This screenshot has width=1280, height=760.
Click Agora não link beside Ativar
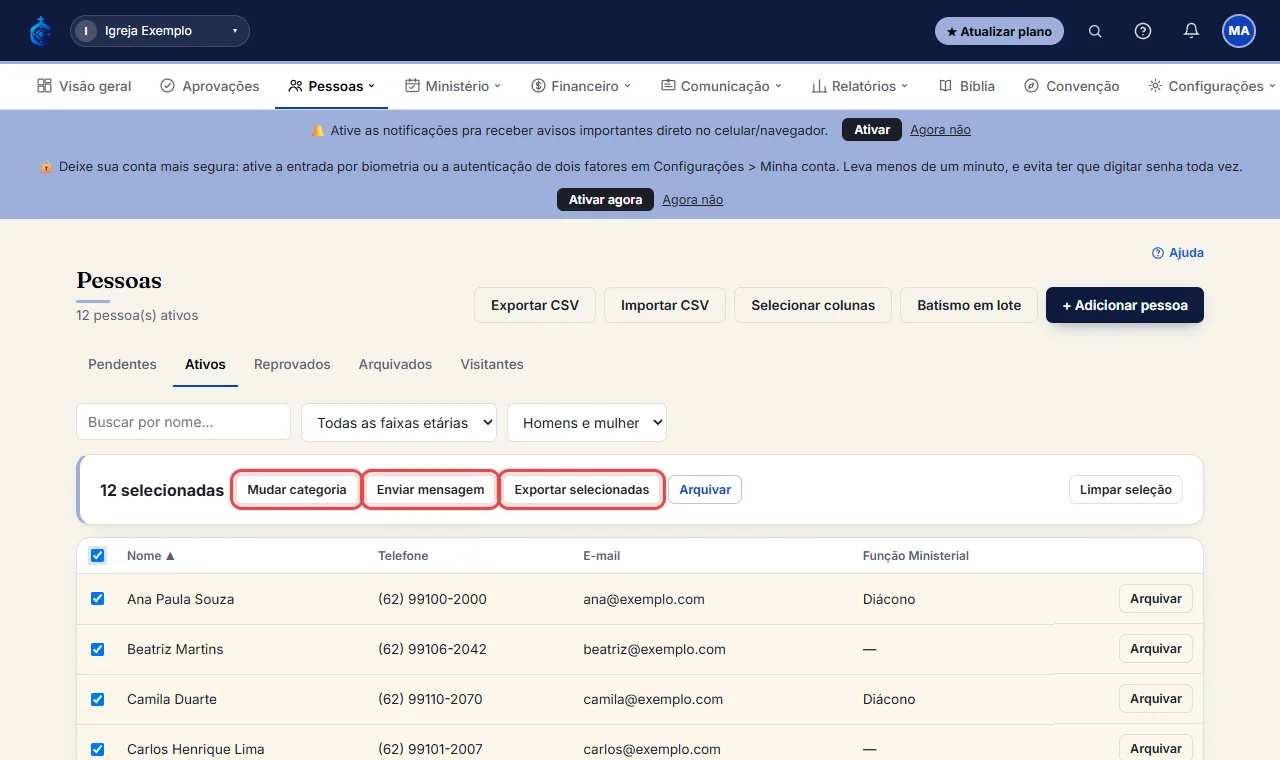pyautogui.click(x=940, y=130)
